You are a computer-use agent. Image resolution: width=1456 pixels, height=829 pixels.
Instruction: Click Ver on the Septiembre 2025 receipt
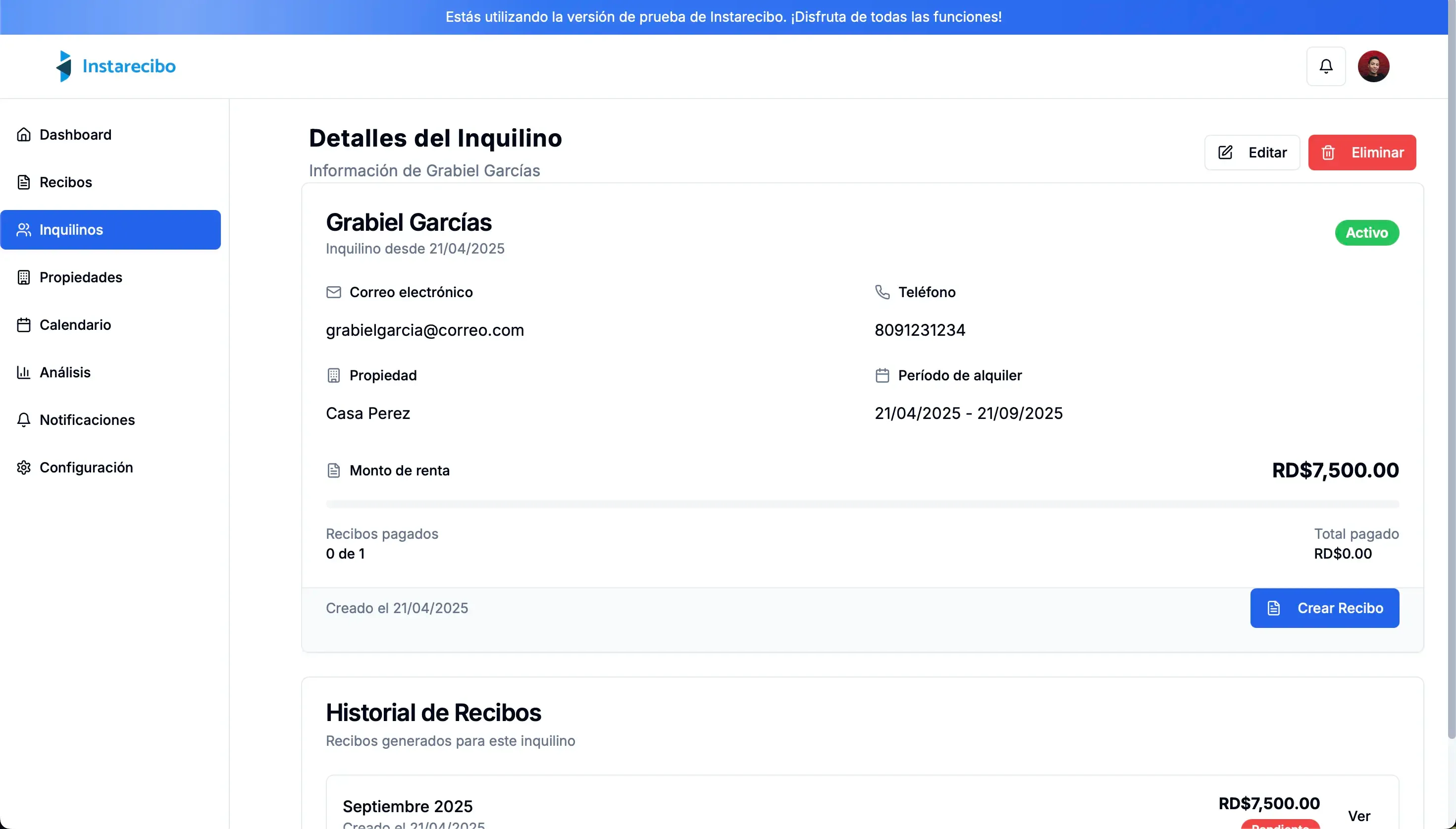pyautogui.click(x=1358, y=816)
